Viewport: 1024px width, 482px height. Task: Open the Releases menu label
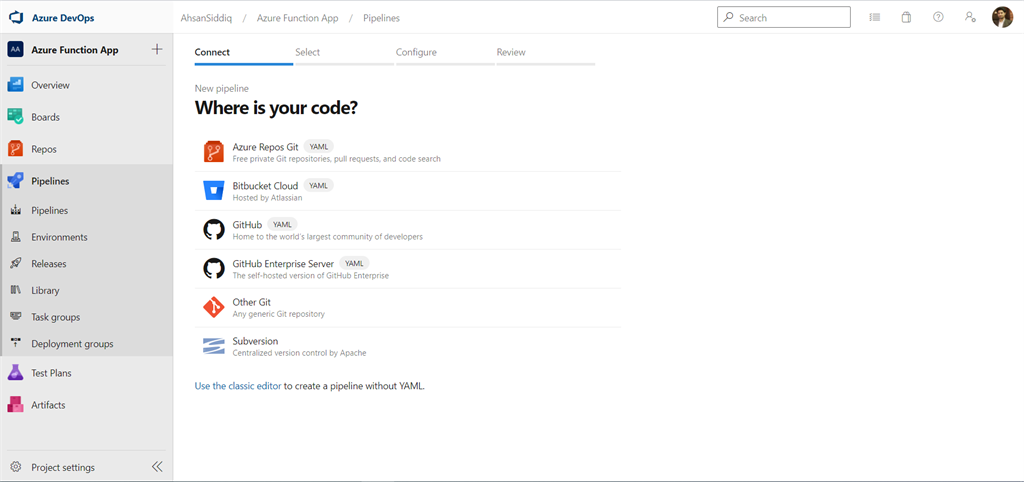(x=49, y=264)
